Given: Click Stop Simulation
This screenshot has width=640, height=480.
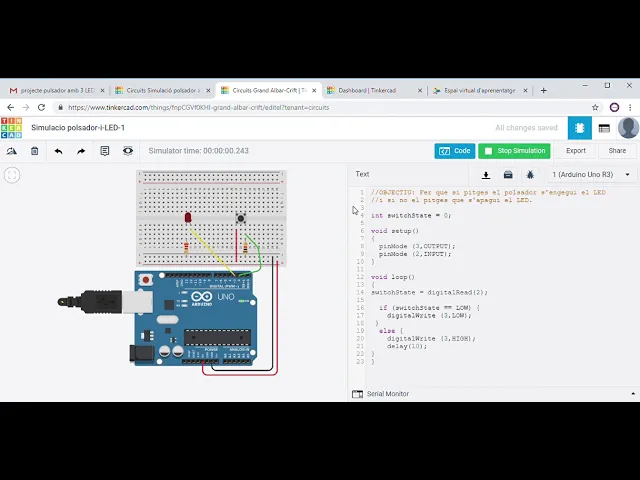Looking at the screenshot, I should coord(514,151).
